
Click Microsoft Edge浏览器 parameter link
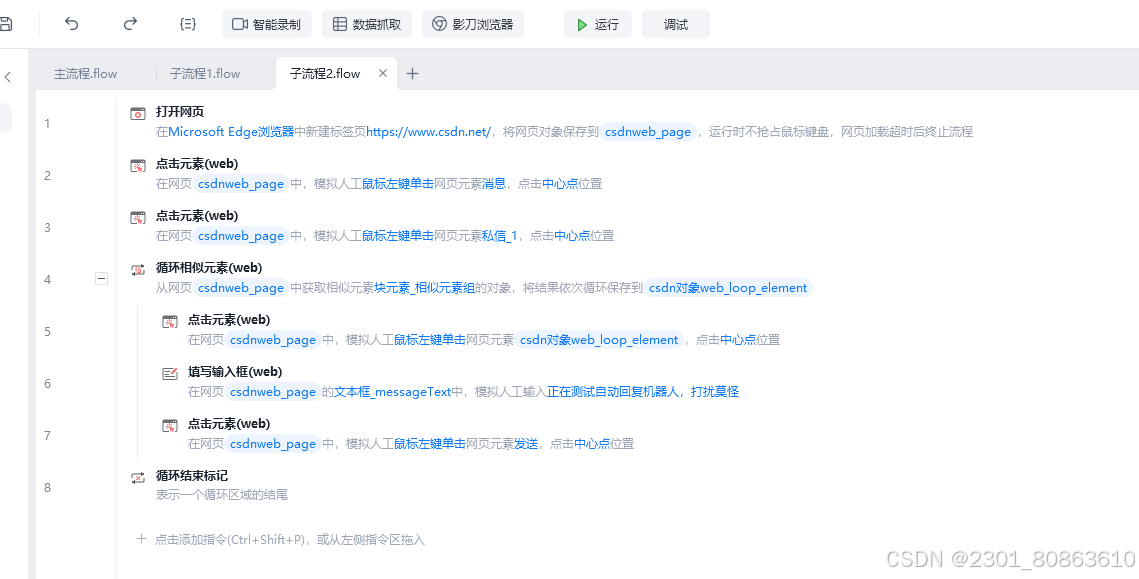click(x=231, y=131)
